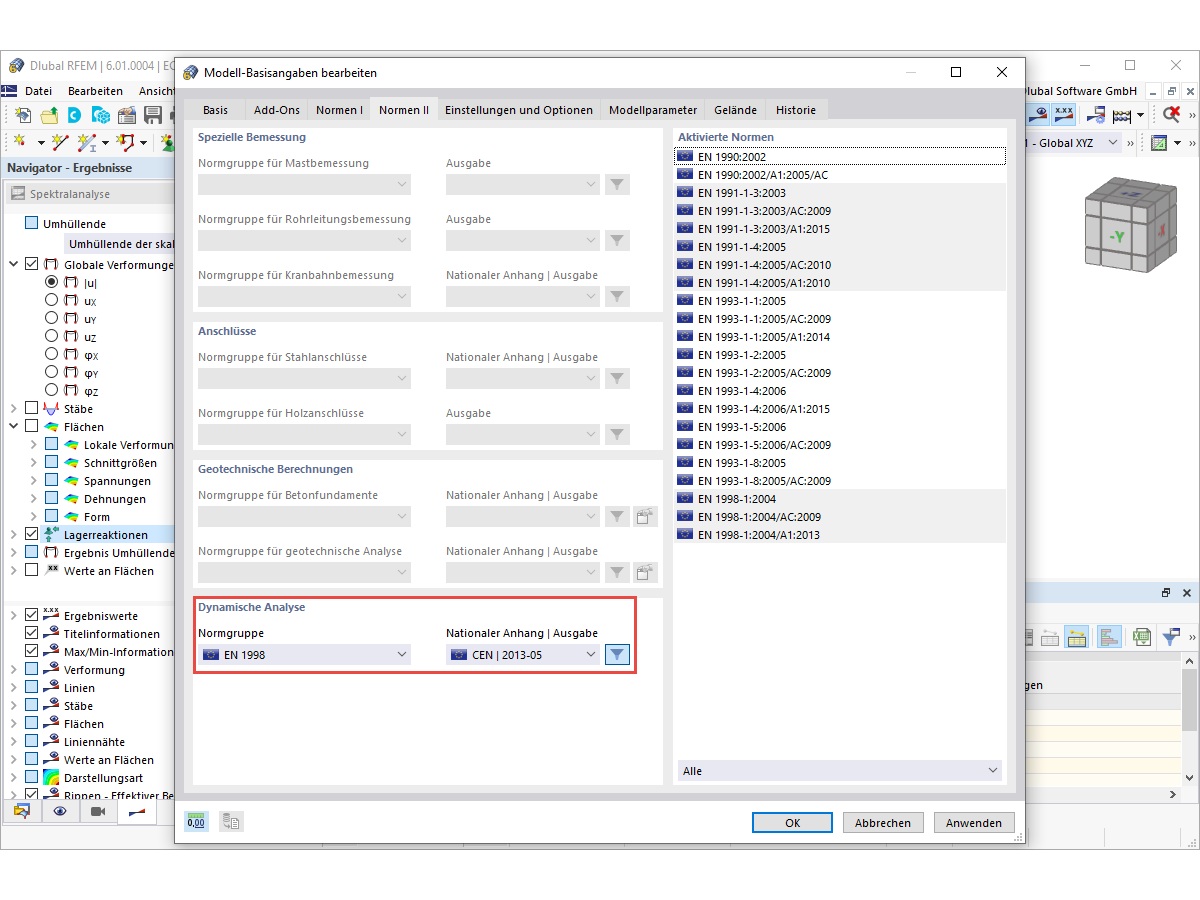The image size is (1200, 900).
Task: Open the calculation abacus toolbar icon
Action: (1122, 114)
